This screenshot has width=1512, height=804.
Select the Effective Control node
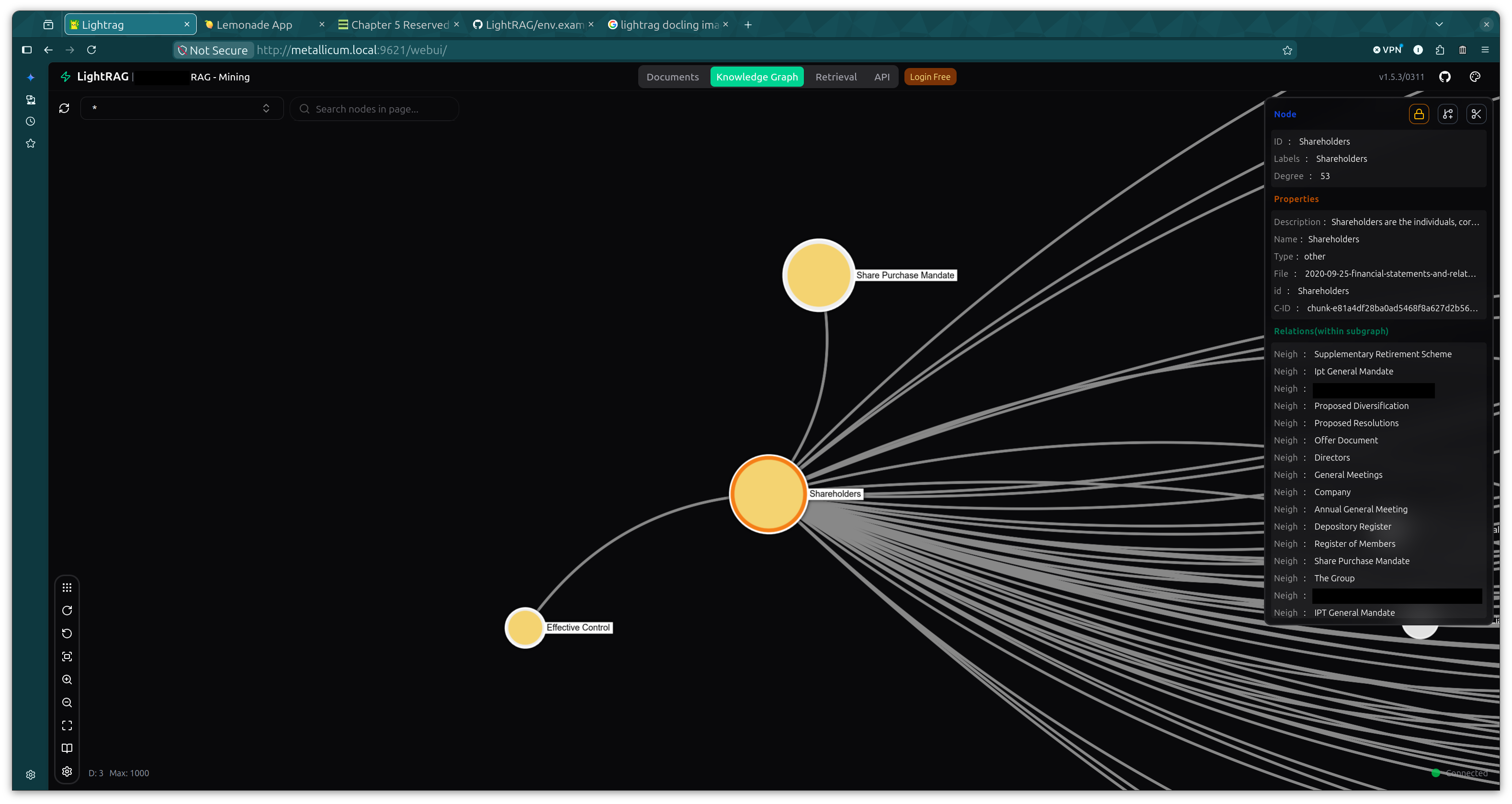click(x=524, y=627)
